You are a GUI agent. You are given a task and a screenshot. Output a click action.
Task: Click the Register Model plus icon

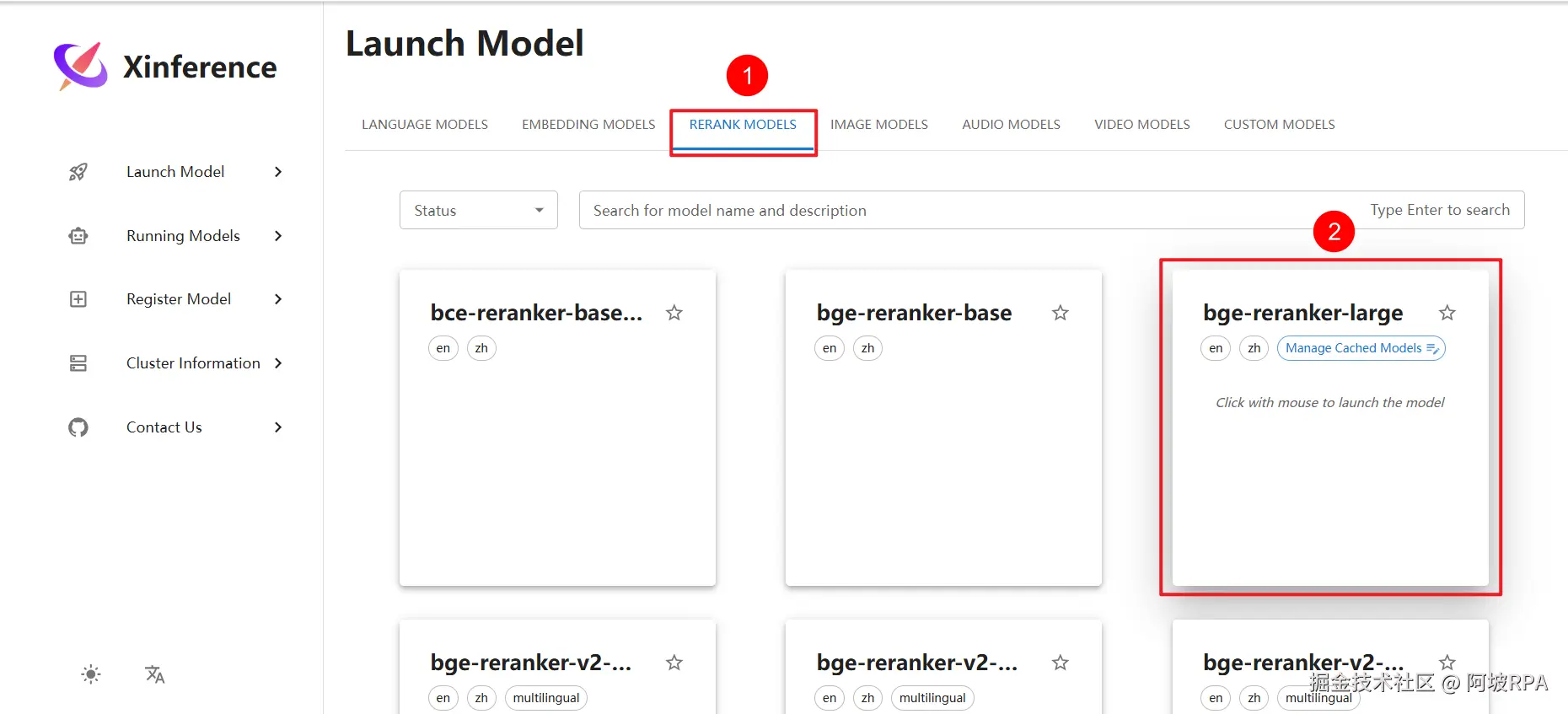coord(78,299)
